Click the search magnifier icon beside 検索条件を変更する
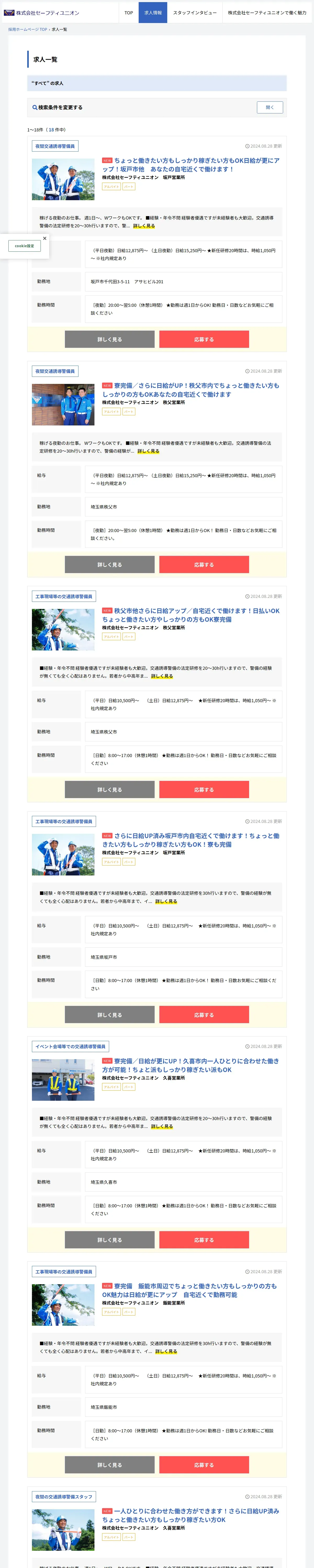 [35, 108]
